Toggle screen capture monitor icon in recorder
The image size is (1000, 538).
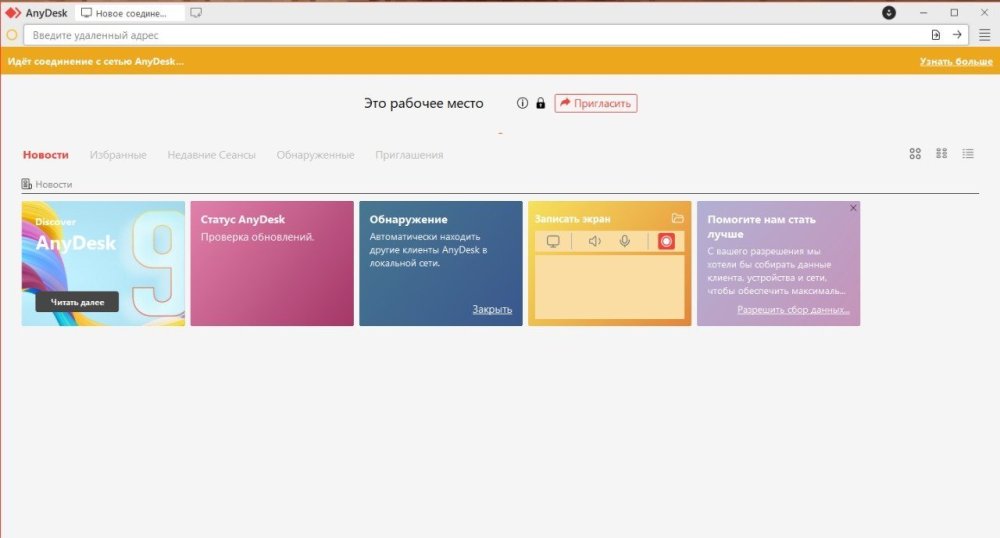coord(553,241)
